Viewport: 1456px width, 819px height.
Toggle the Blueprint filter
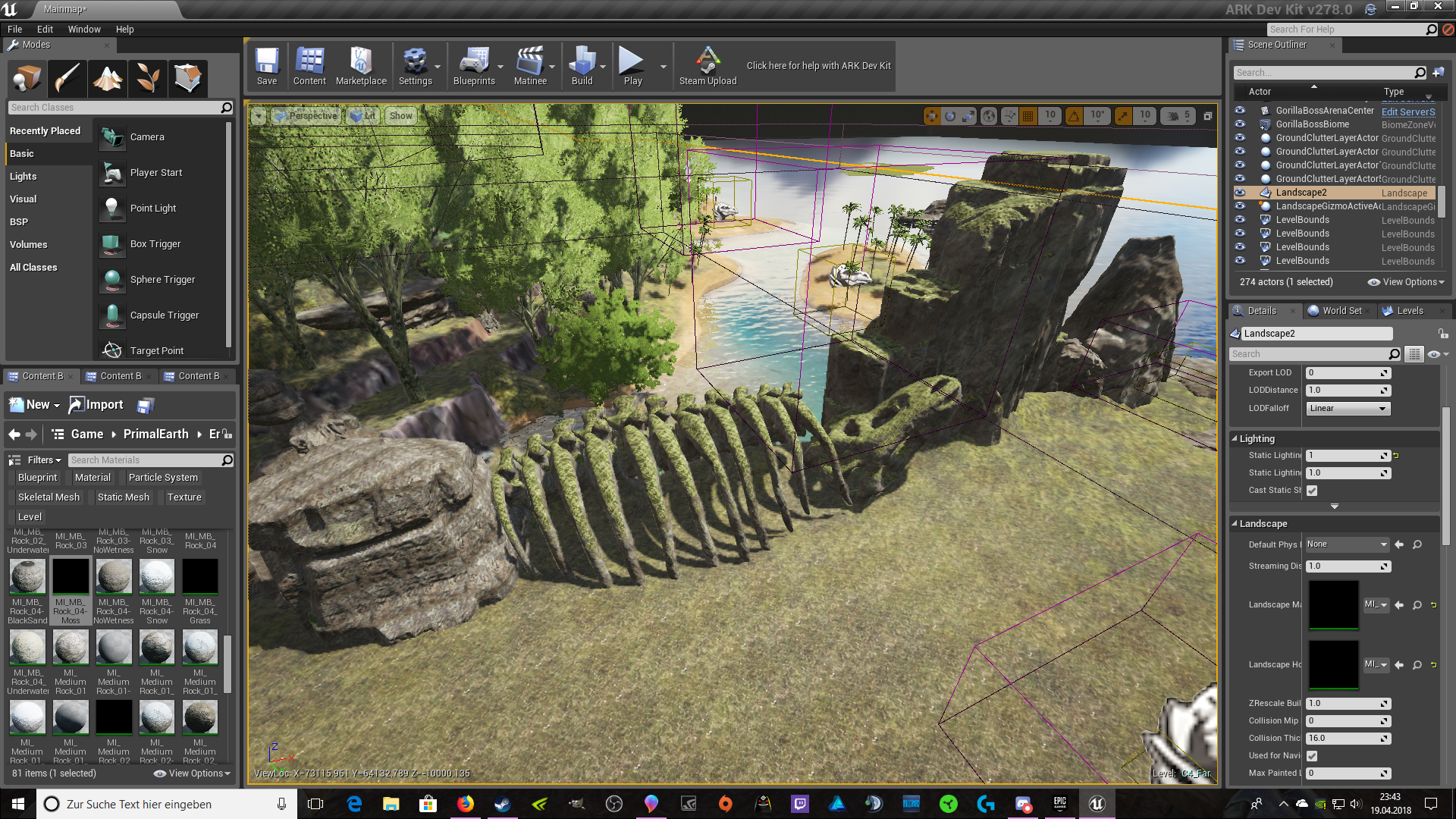(37, 478)
